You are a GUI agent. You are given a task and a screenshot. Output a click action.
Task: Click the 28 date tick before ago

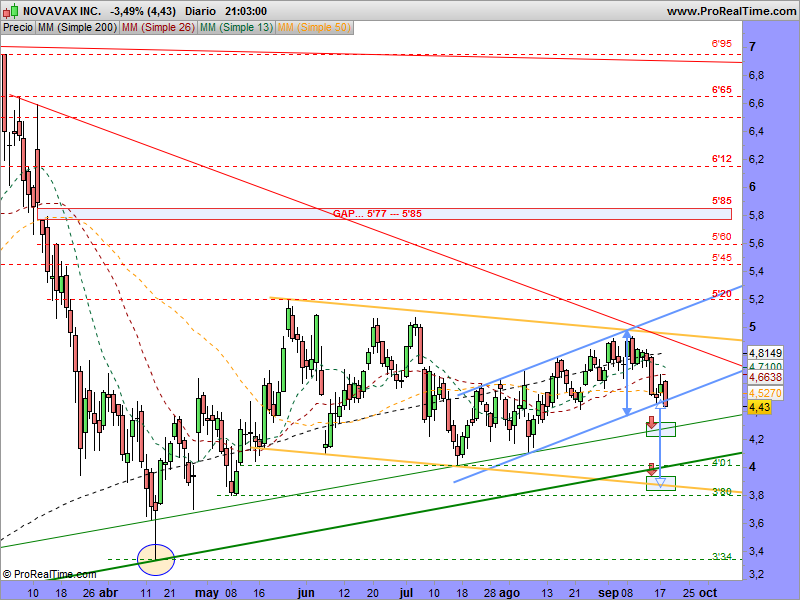pyautogui.click(x=490, y=593)
